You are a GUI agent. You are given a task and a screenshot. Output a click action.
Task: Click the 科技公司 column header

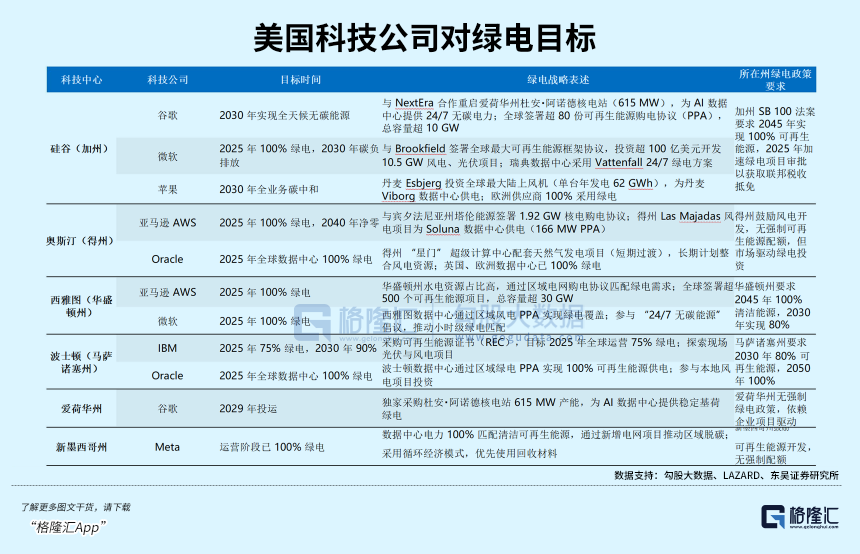(x=168, y=80)
